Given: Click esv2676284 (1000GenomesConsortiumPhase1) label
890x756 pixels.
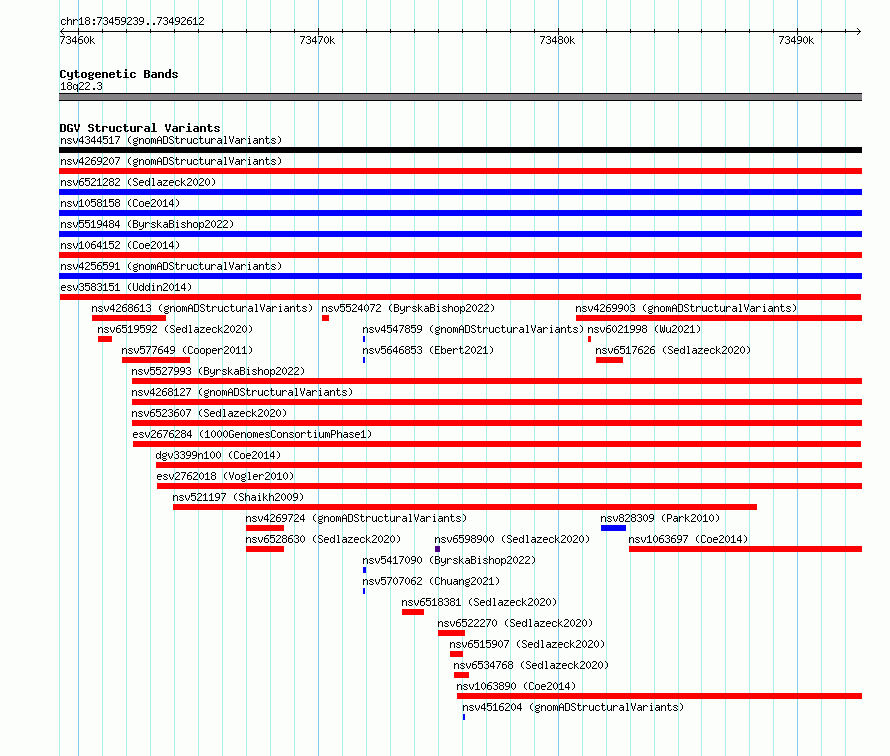Looking at the screenshot, I should 252,434.
